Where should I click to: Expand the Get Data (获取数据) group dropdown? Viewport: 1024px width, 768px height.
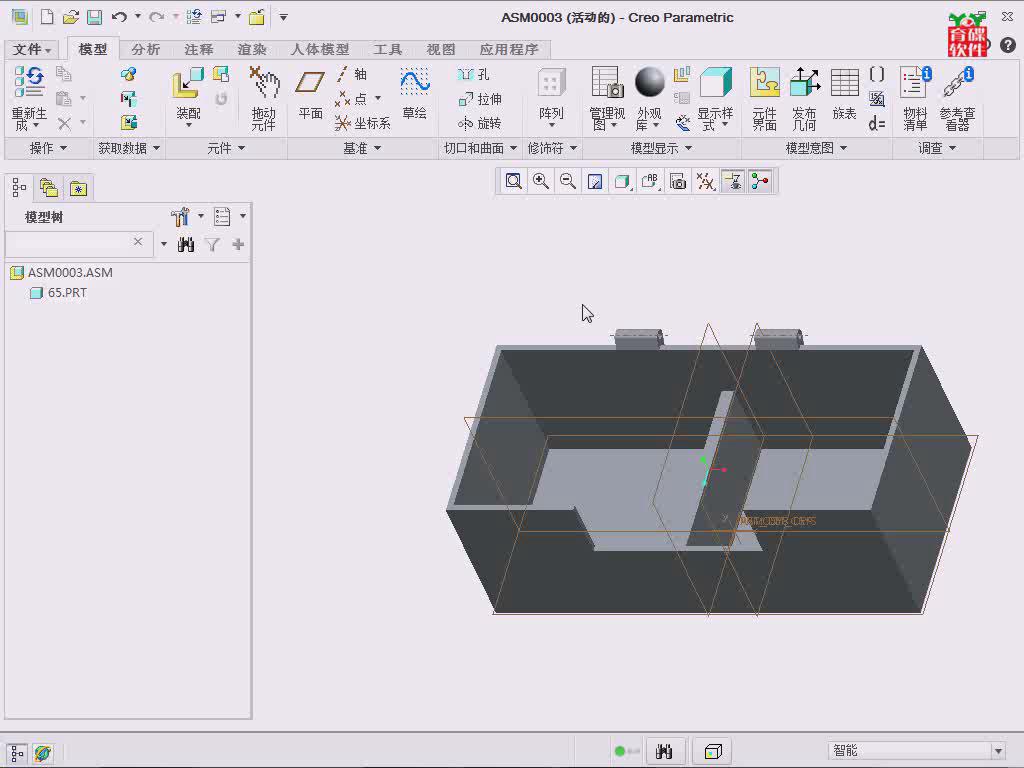click(129, 148)
